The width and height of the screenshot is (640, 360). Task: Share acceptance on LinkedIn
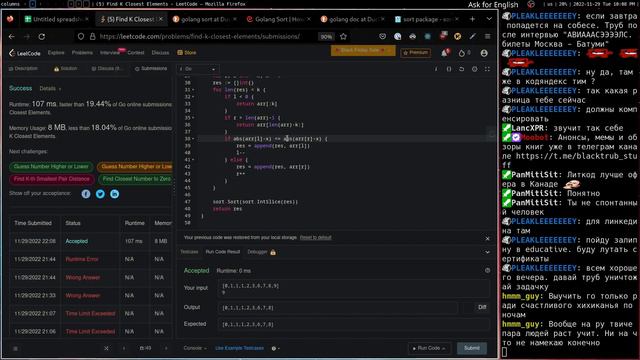point(114,194)
